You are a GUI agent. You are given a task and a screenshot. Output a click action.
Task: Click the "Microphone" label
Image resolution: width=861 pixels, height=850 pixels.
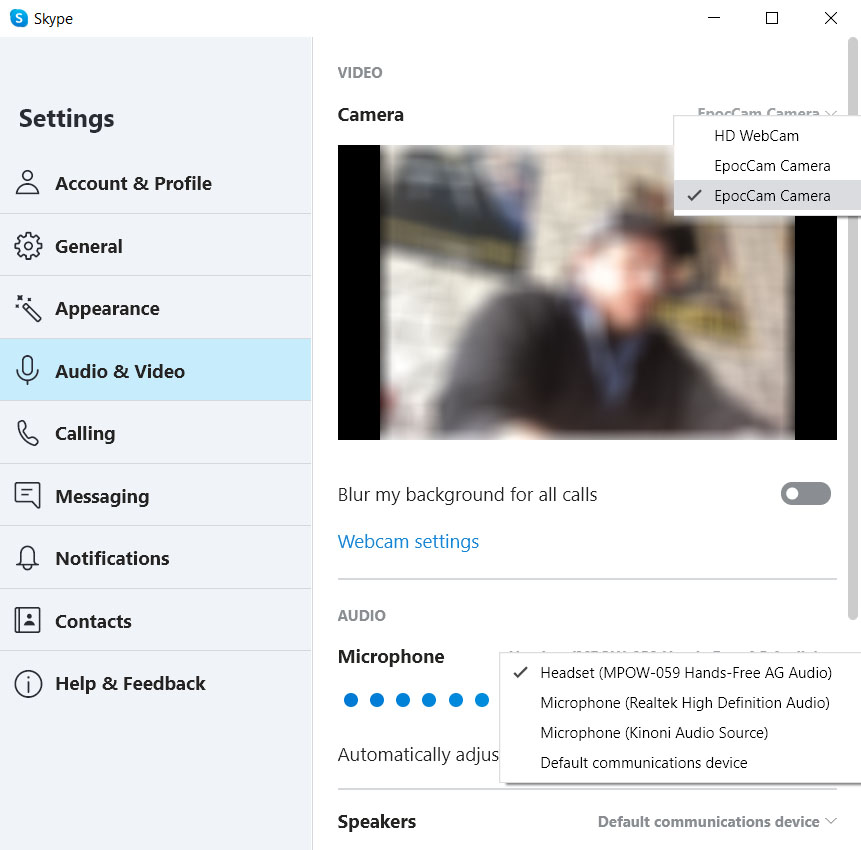pyautogui.click(x=391, y=657)
